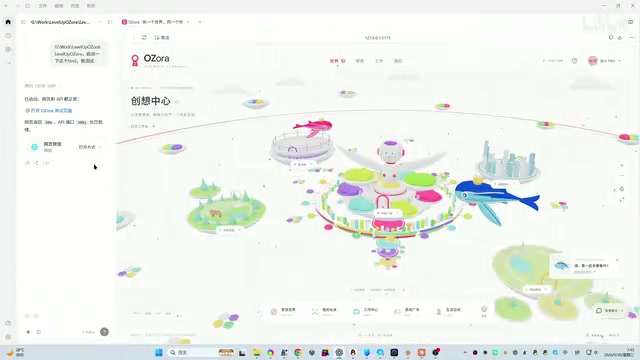
Task: Share the reply using the share icon
Action: (36, 163)
